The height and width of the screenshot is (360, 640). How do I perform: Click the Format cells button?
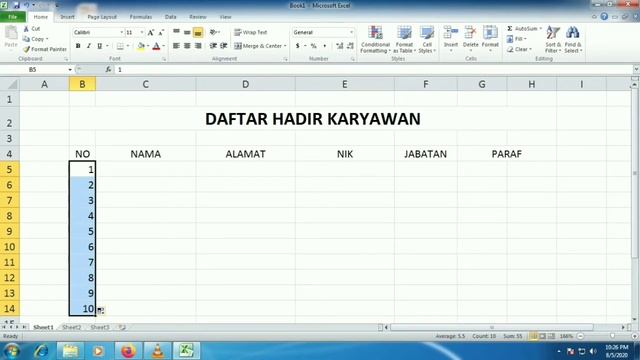pyautogui.click(x=490, y=39)
